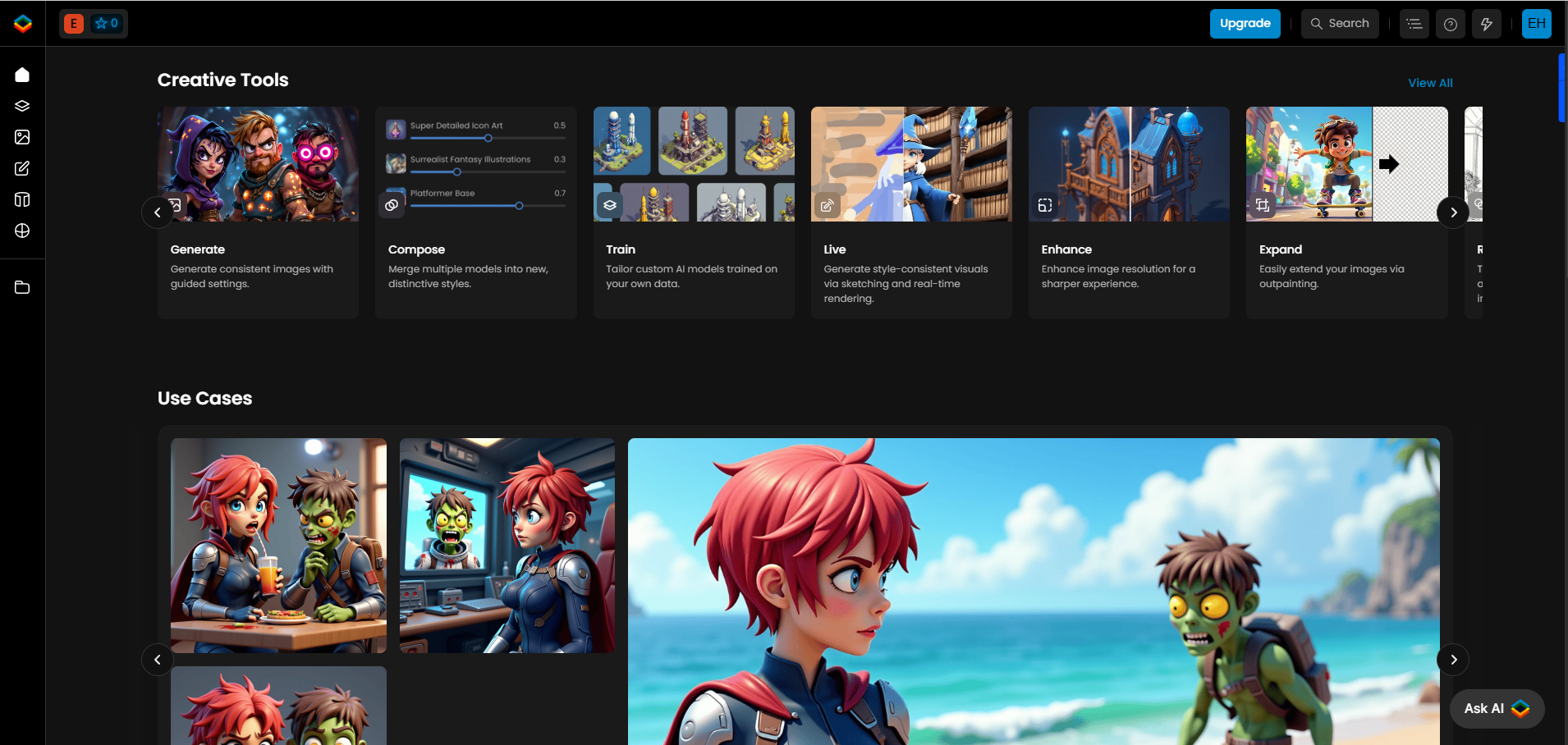Image resolution: width=1568 pixels, height=745 pixels.
Task: Open the Search box in the top bar
Action: (1340, 24)
